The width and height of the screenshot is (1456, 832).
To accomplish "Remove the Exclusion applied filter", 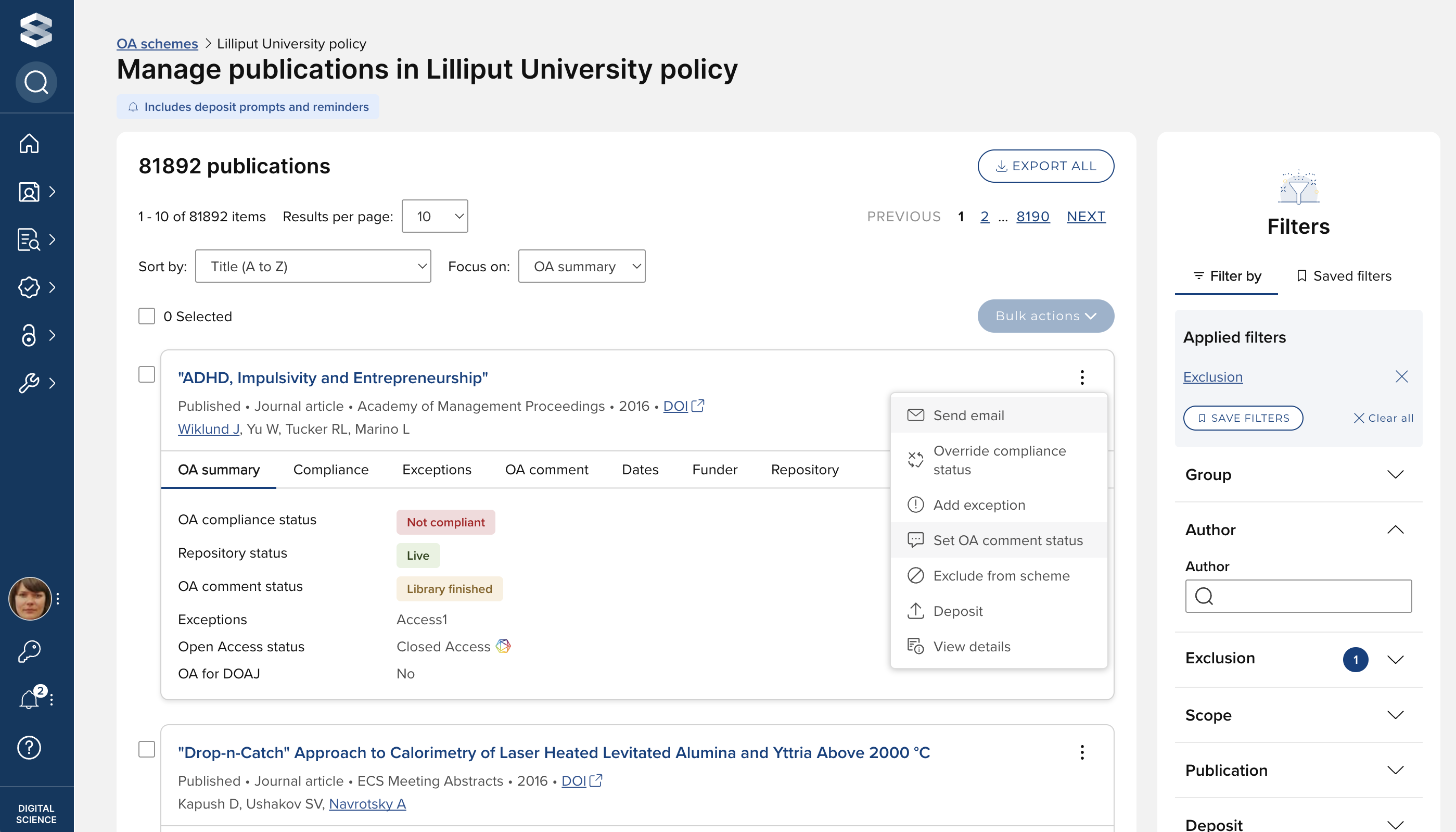I will click(x=1401, y=376).
